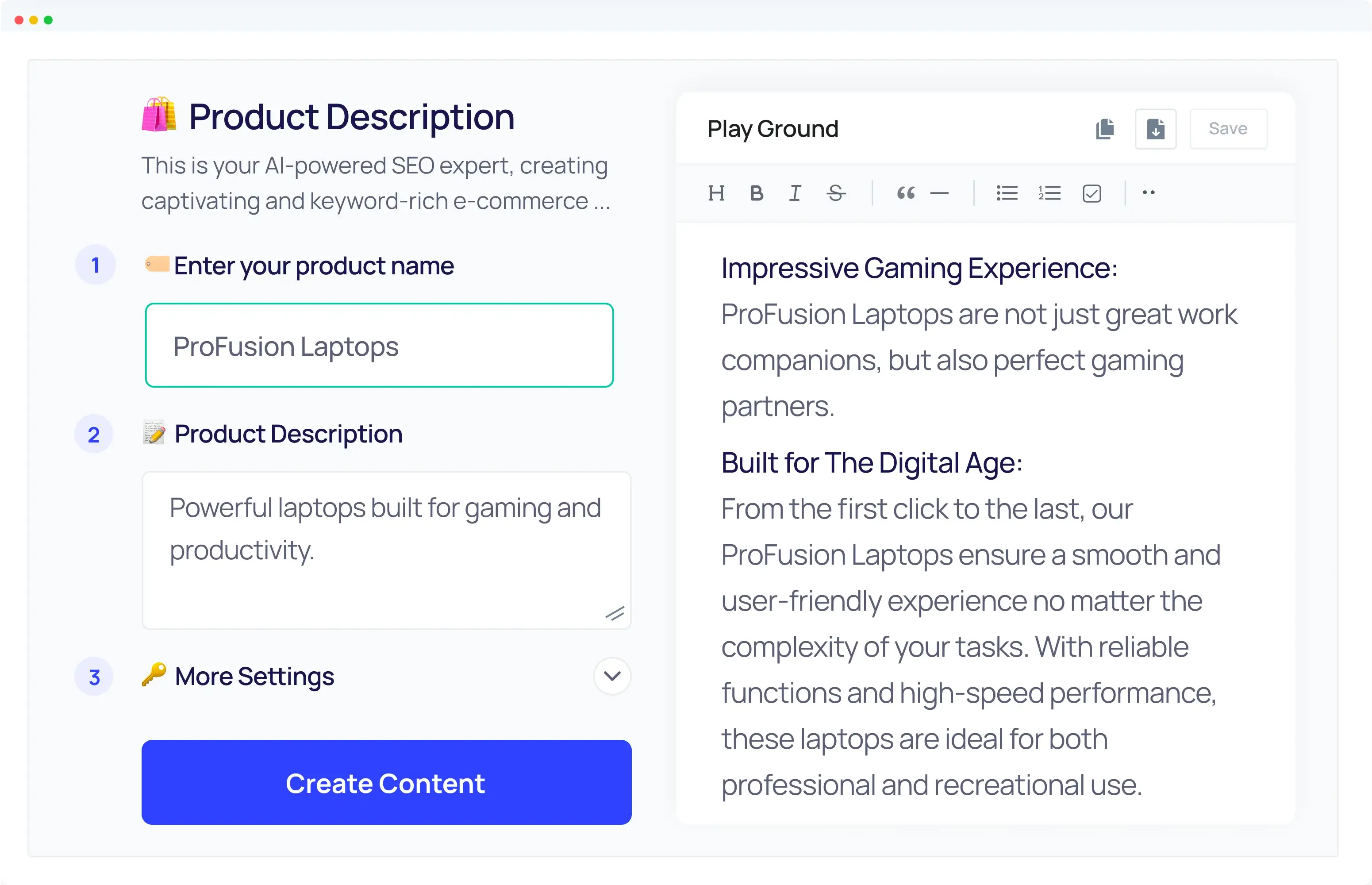
Task: Enable the checkbox list formatting tool
Action: click(x=1091, y=193)
